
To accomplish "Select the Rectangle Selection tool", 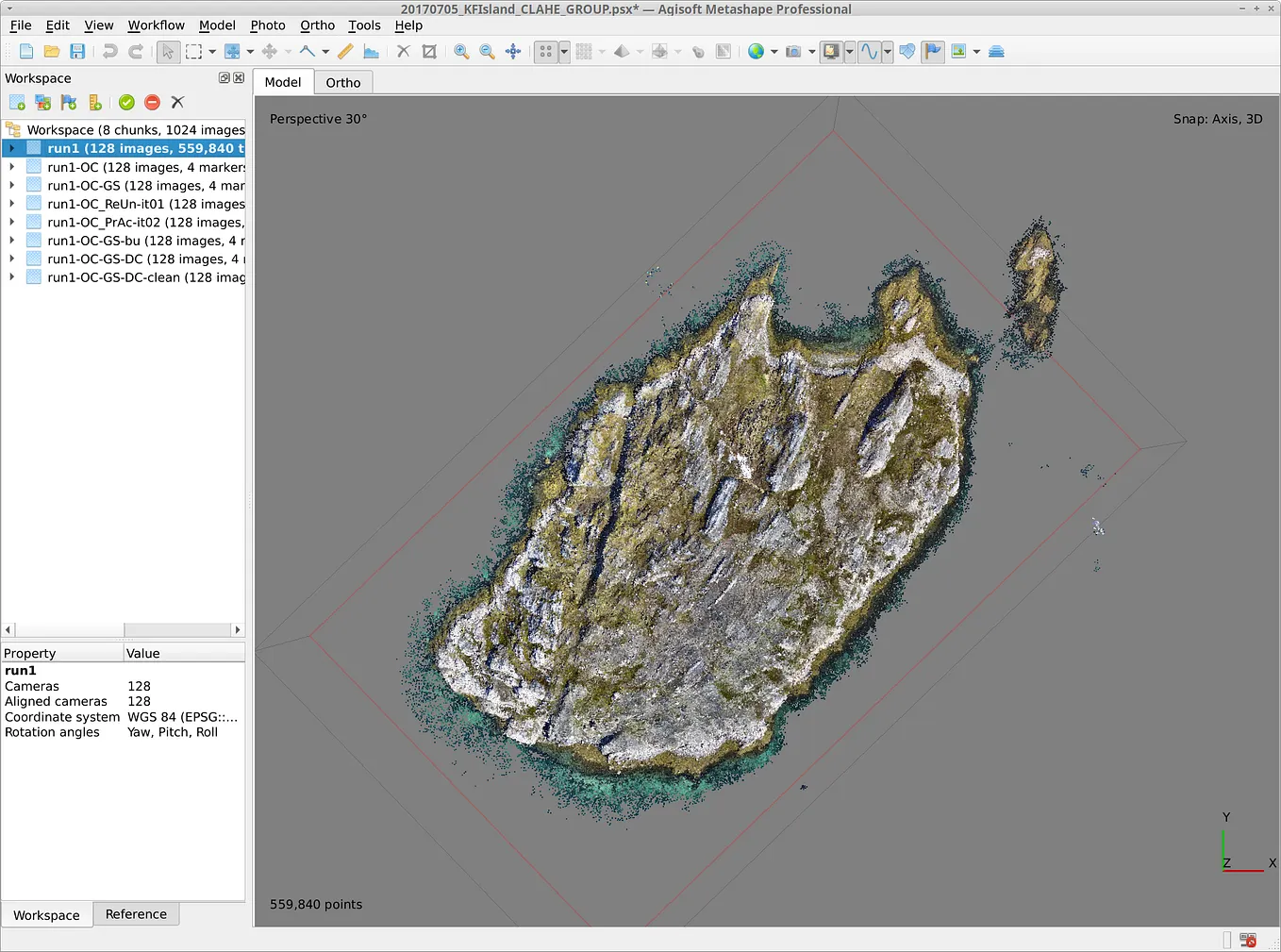I will pyautogui.click(x=194, y=52).
